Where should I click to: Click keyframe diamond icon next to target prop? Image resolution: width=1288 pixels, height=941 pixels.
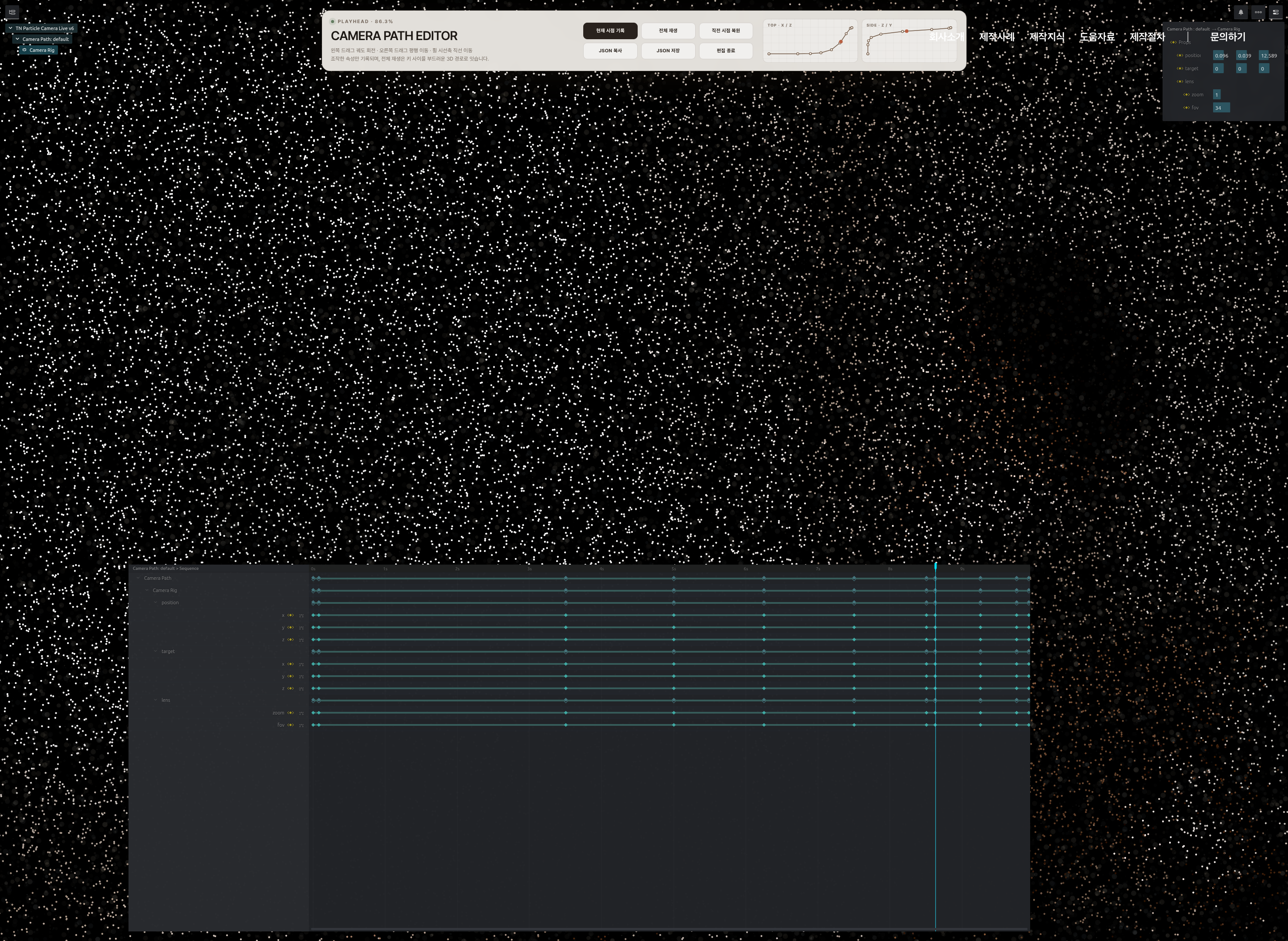1180,68
